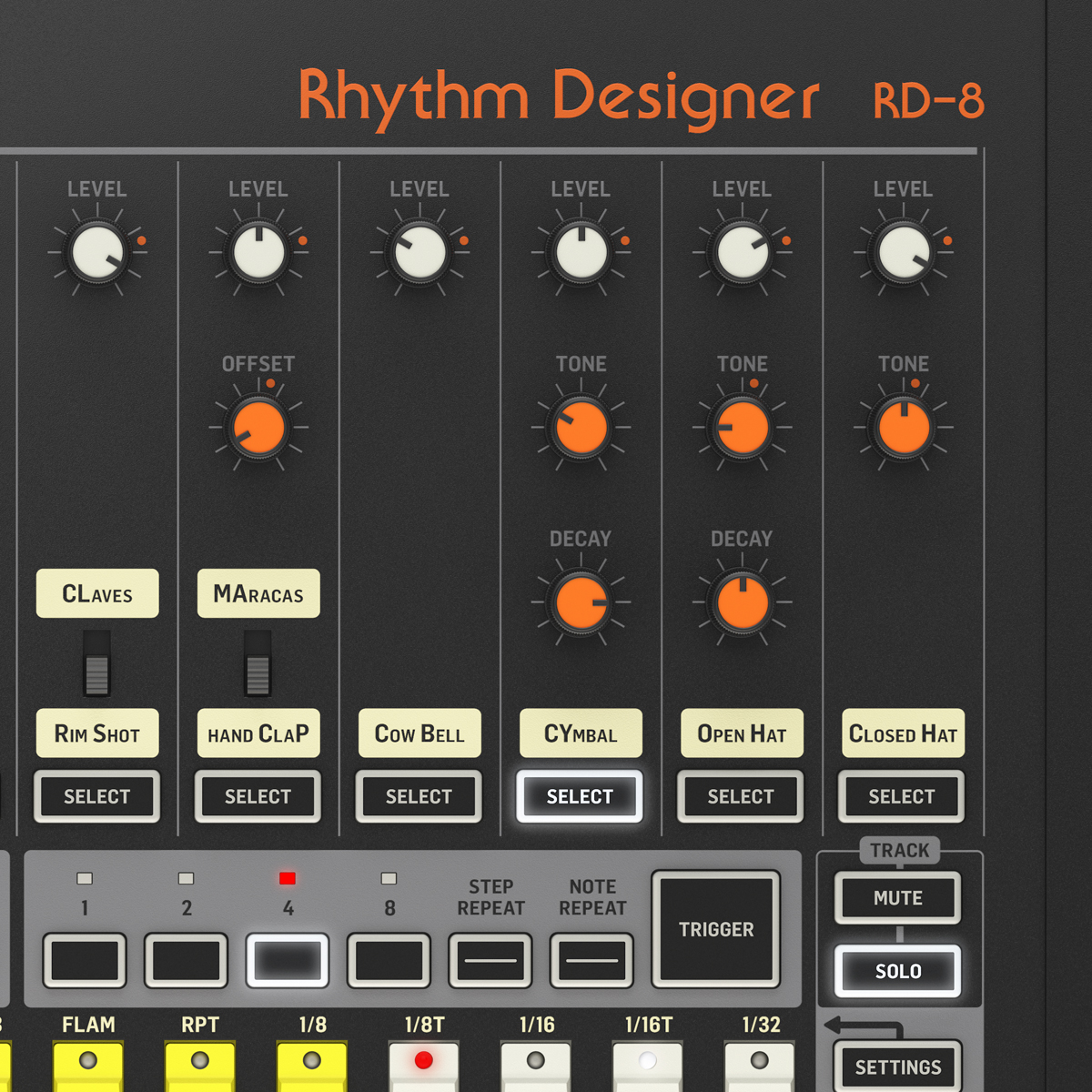Viewport: 1092px width, 1092px height.
Task: Click the Maracas Offset orange knob
Action: click(x=258, y=428)
